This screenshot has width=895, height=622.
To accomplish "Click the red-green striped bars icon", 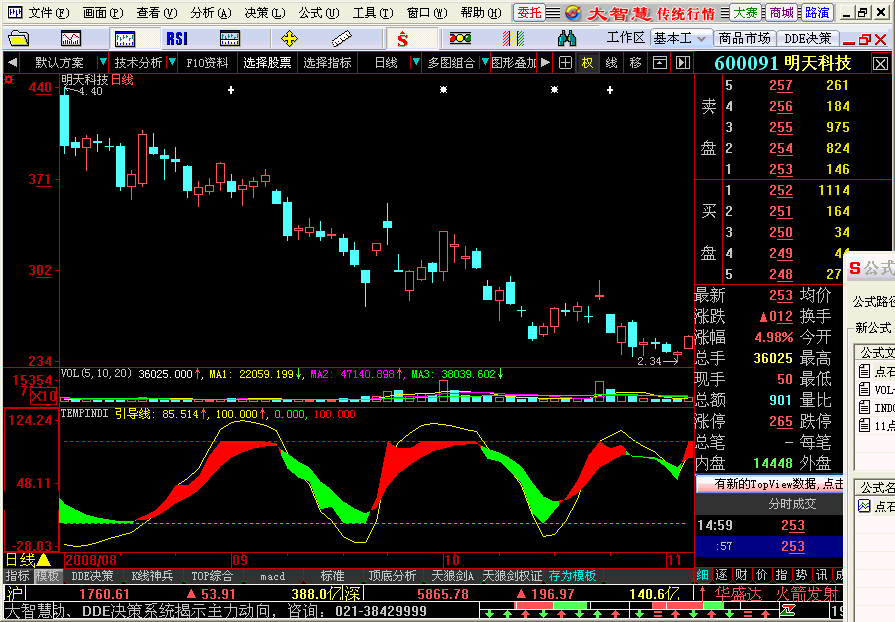I will pyautogui.click(x=513, y=39).
